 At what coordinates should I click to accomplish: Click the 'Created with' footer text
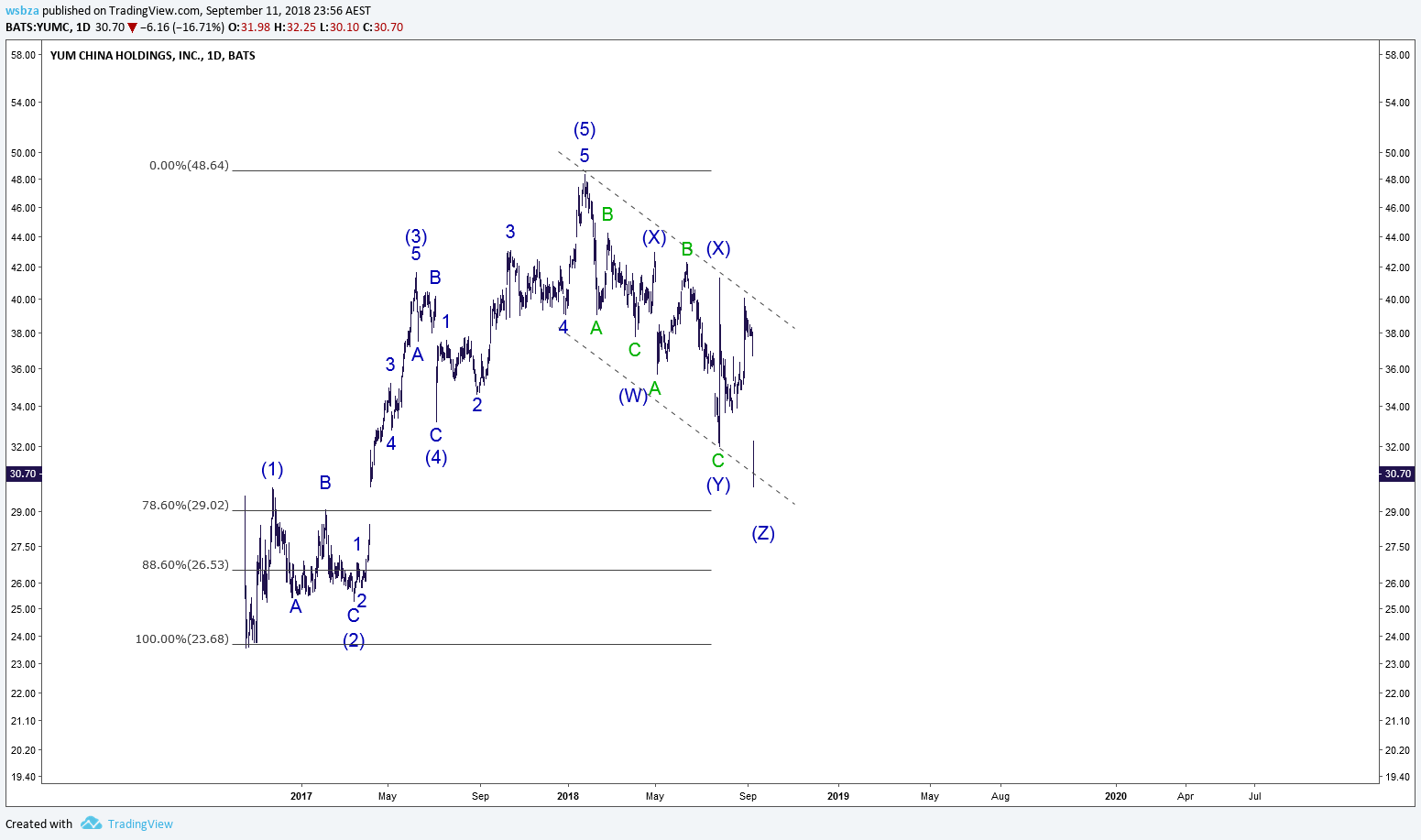pos(38,824)
